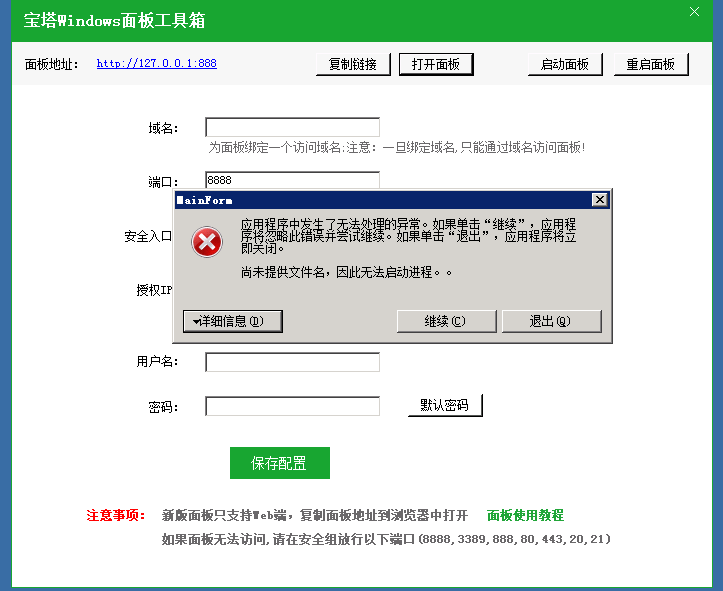Image resolution: width=723 pixels, height=591 pixels.
Task: Click the red error icon in dialog
Action: pos(207,242)
